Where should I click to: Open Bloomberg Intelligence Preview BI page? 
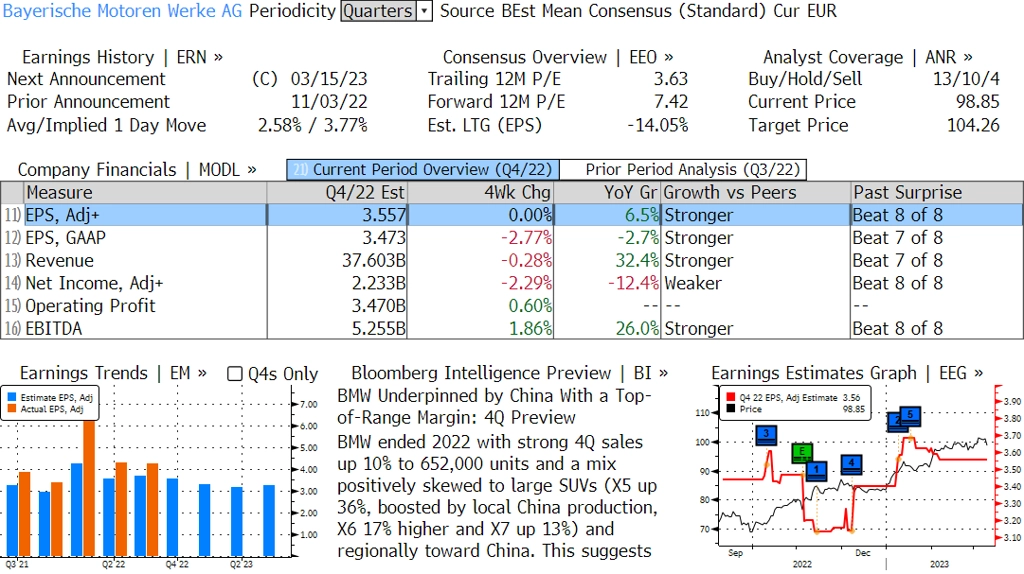pos(509,373)
